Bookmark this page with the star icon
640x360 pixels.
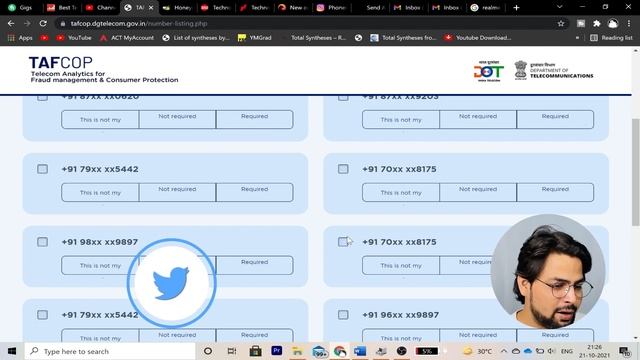pos(561,24)
